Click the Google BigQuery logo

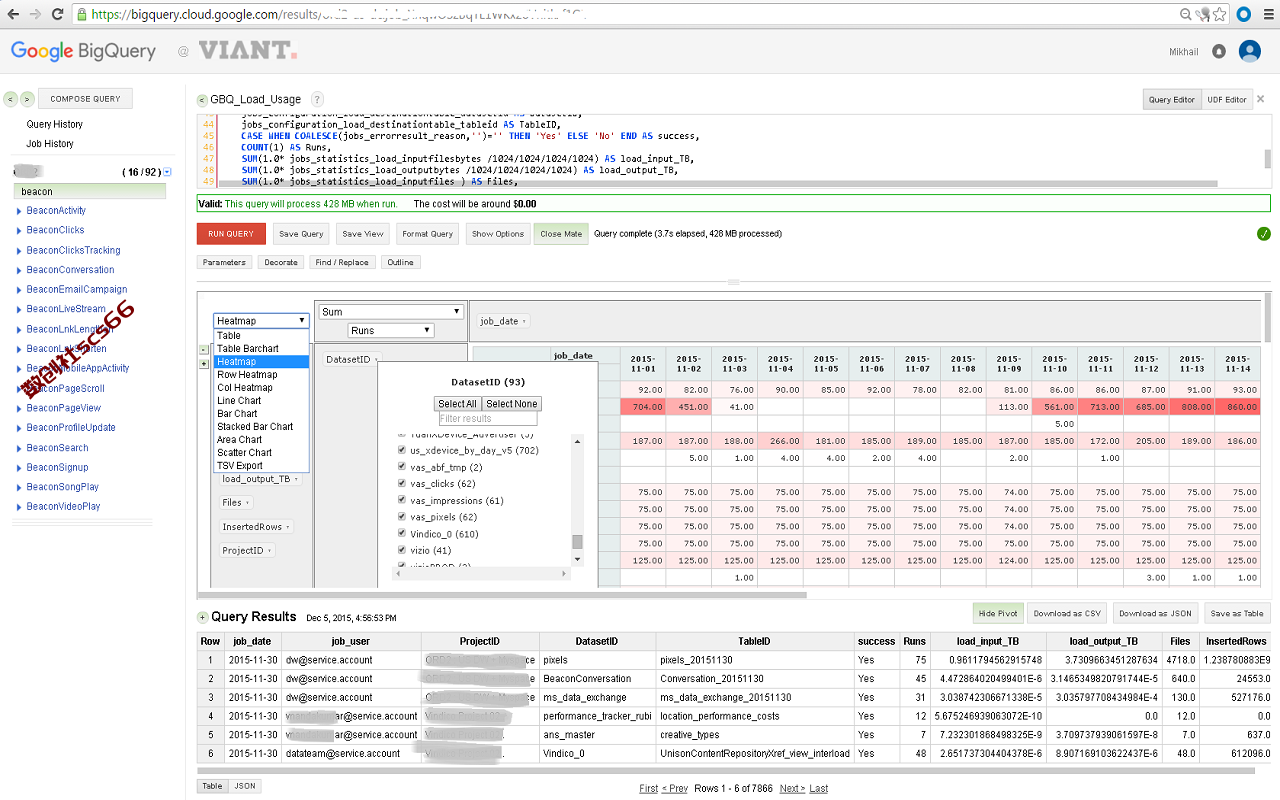tap(83, 51)
